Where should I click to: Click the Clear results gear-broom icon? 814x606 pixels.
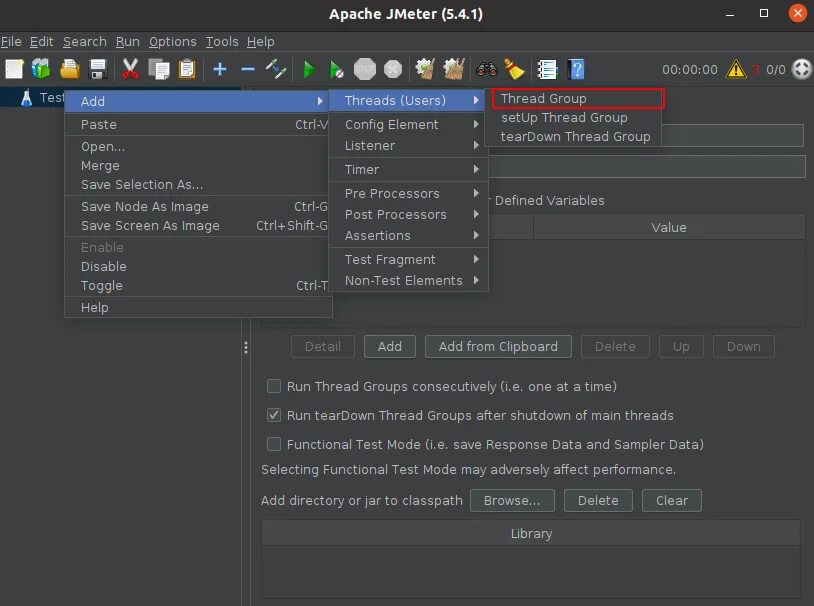click(x=425, y=69)
